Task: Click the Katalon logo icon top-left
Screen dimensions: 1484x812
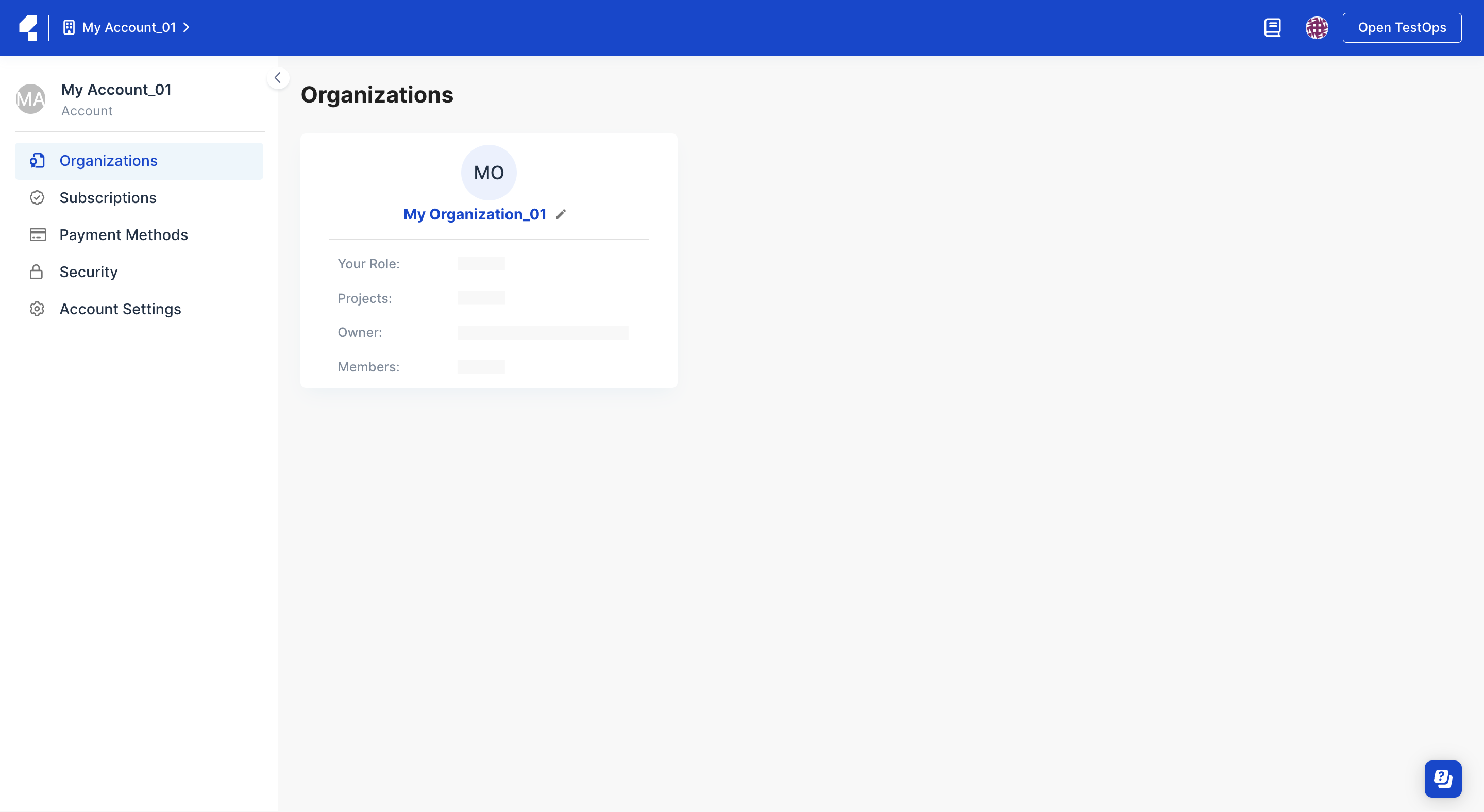Action: 27,27
